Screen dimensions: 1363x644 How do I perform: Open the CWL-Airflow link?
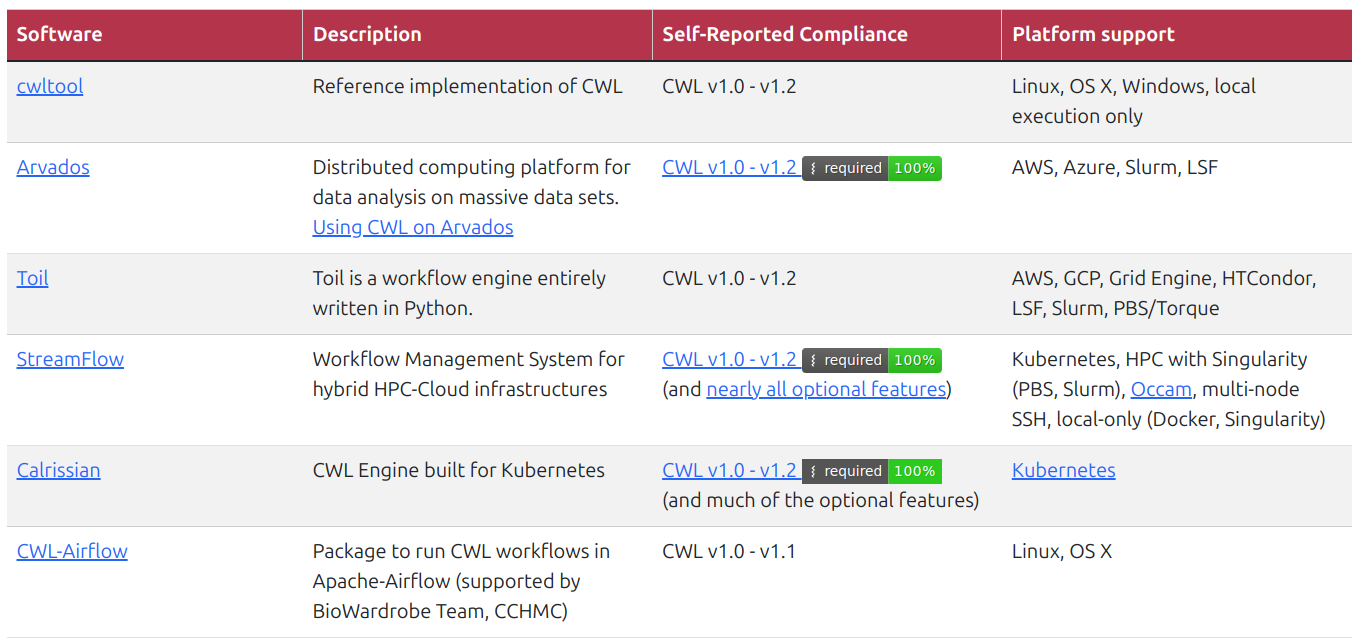coord(72,551)
